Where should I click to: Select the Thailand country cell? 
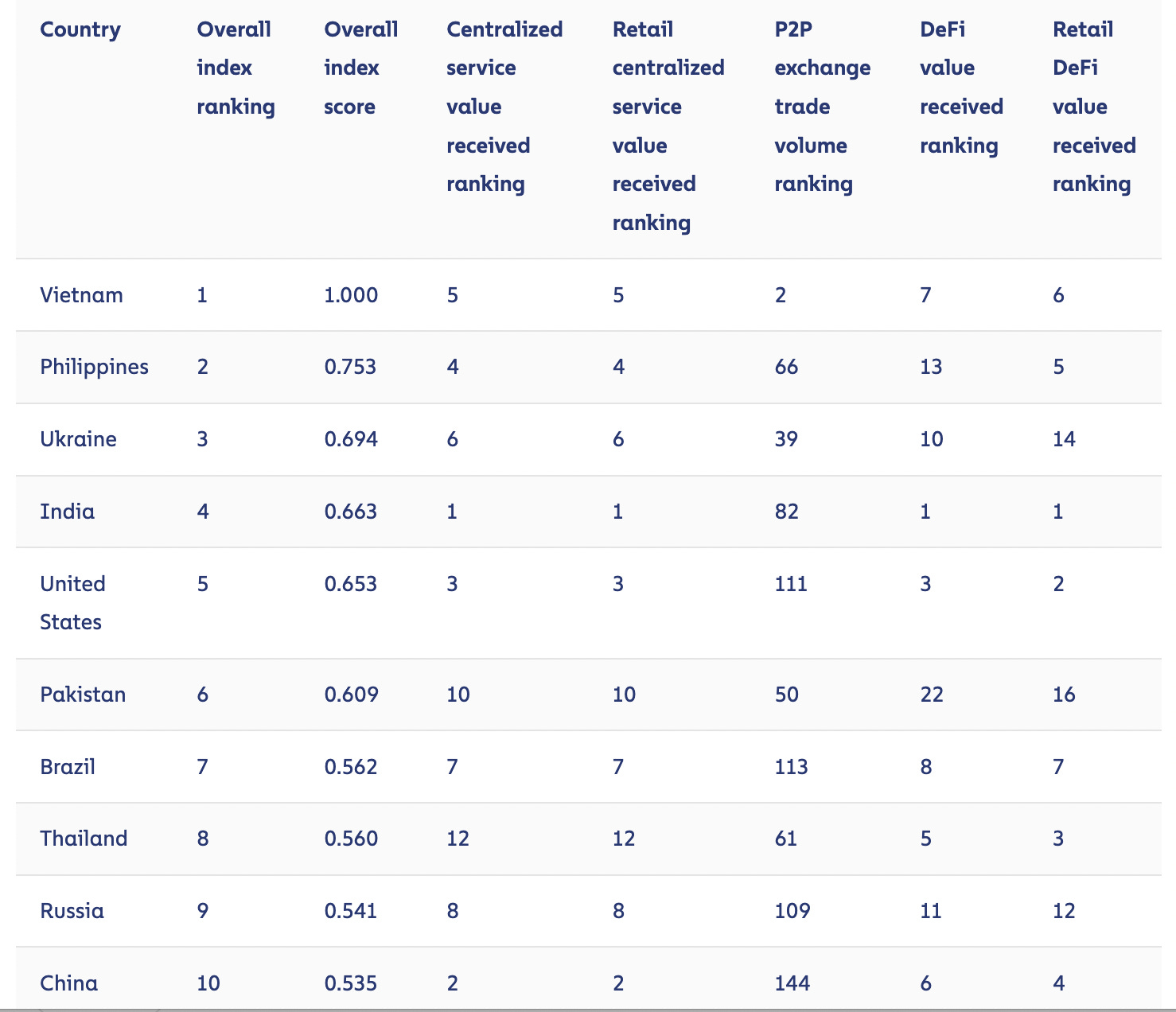pos(84,839)
